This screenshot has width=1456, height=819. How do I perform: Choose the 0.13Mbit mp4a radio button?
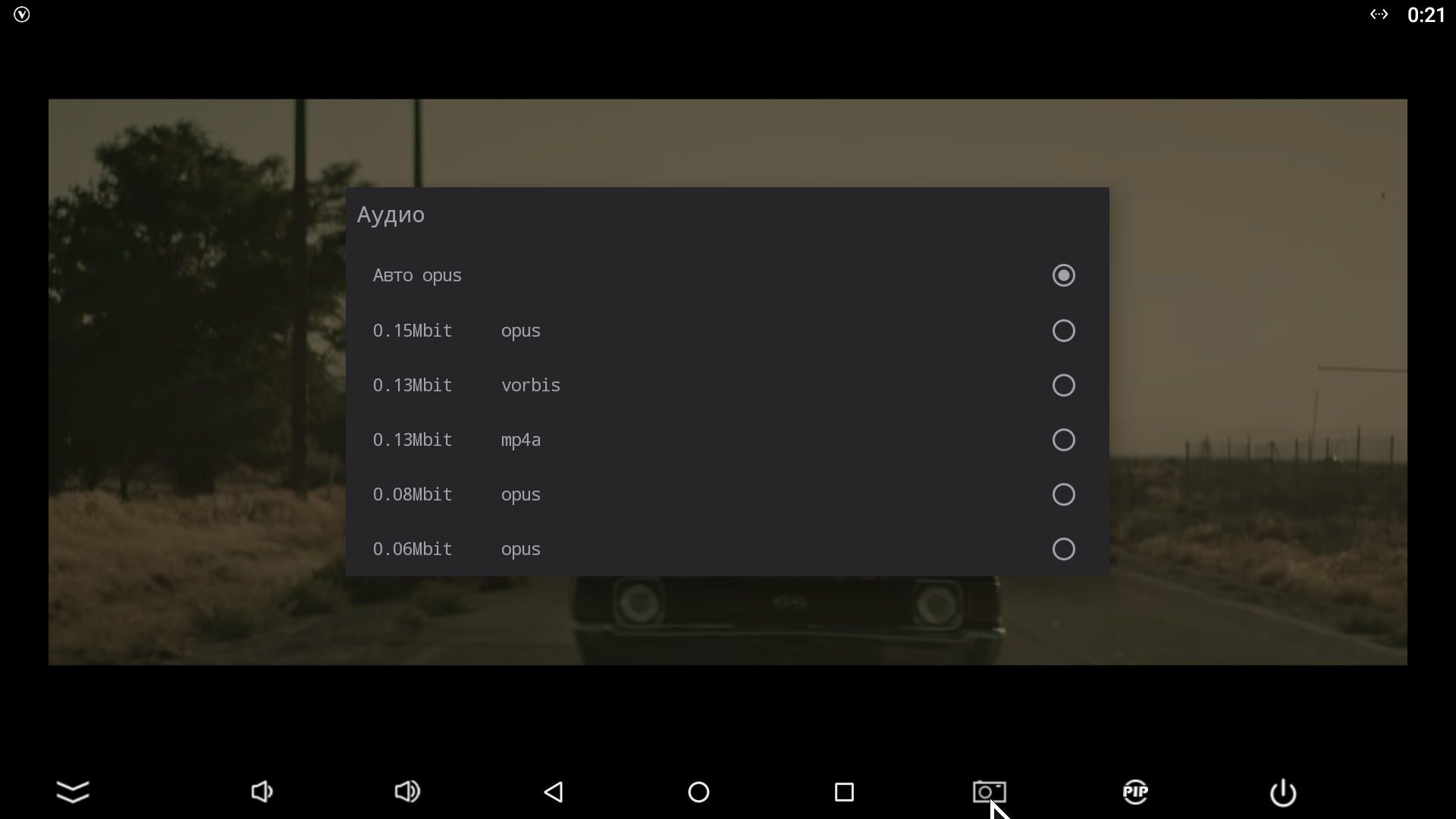1063,440
